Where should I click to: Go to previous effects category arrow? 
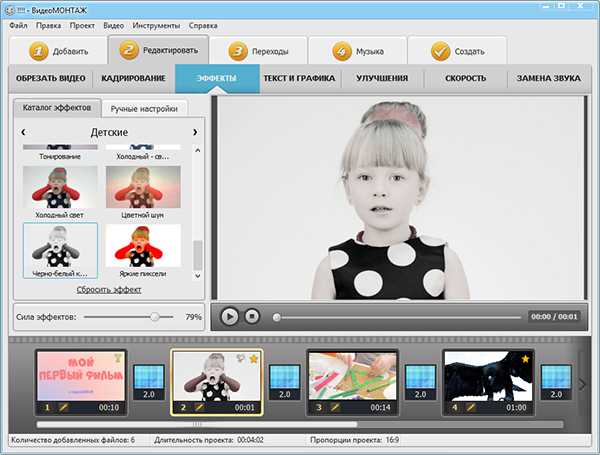click(x=23, y=132)
